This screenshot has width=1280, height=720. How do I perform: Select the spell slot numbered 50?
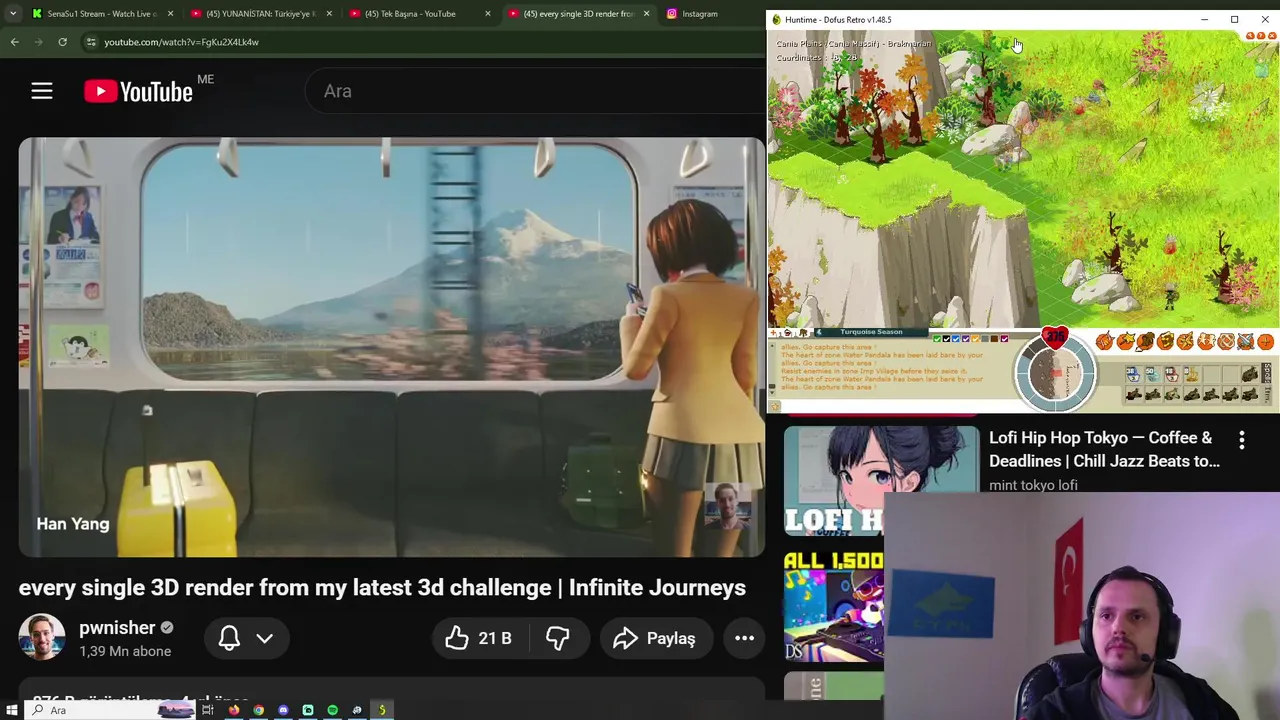1153,374
